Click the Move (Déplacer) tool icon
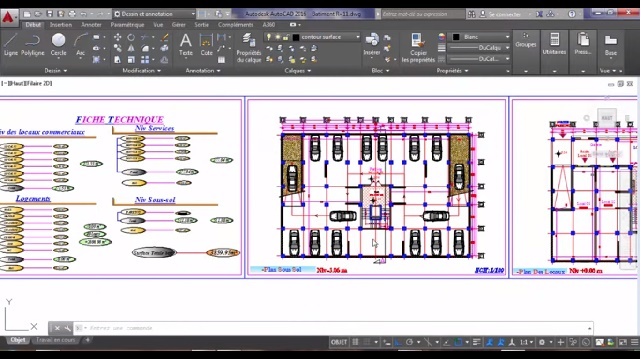The image size is (641, 360). (x=118, y=37)
